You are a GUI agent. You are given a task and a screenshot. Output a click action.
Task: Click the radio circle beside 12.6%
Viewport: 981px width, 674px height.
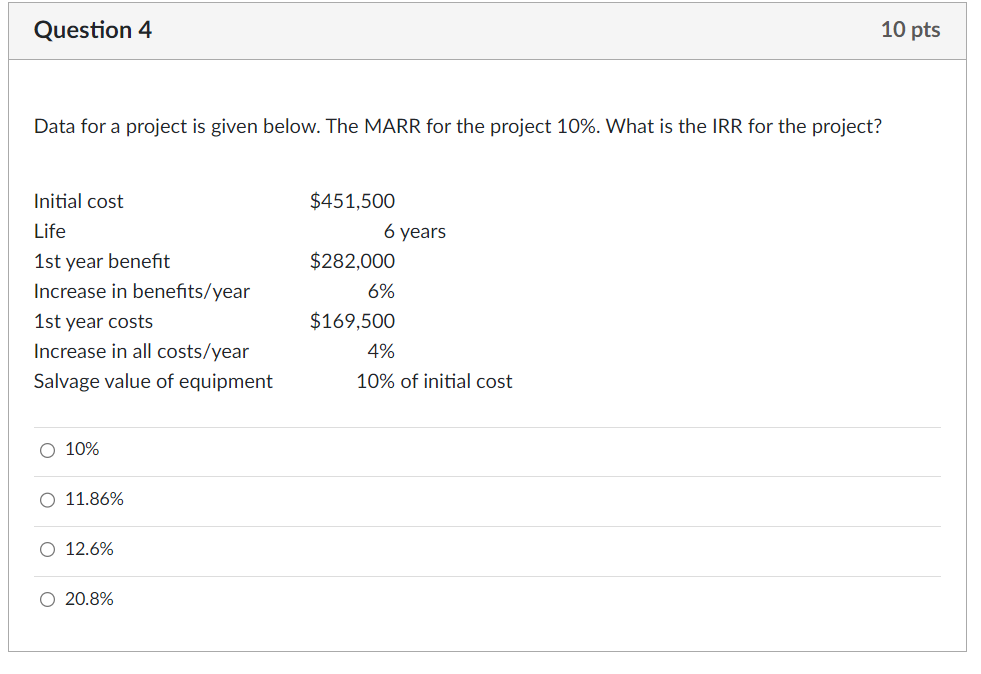pos(47,549)
